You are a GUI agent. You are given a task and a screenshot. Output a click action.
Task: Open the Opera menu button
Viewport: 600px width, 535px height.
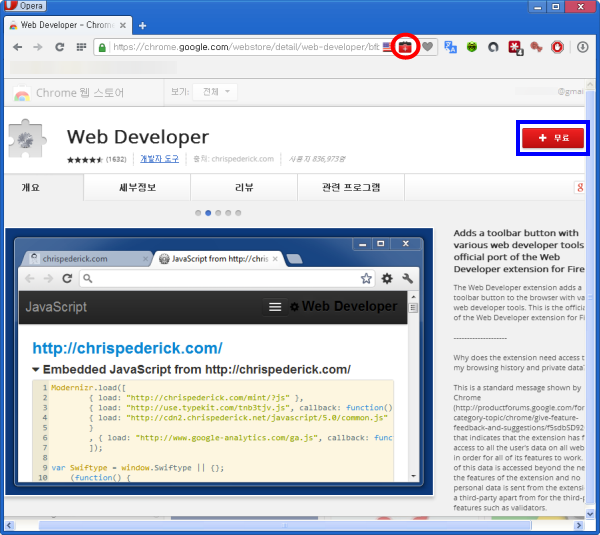click(x=25, y=5)
